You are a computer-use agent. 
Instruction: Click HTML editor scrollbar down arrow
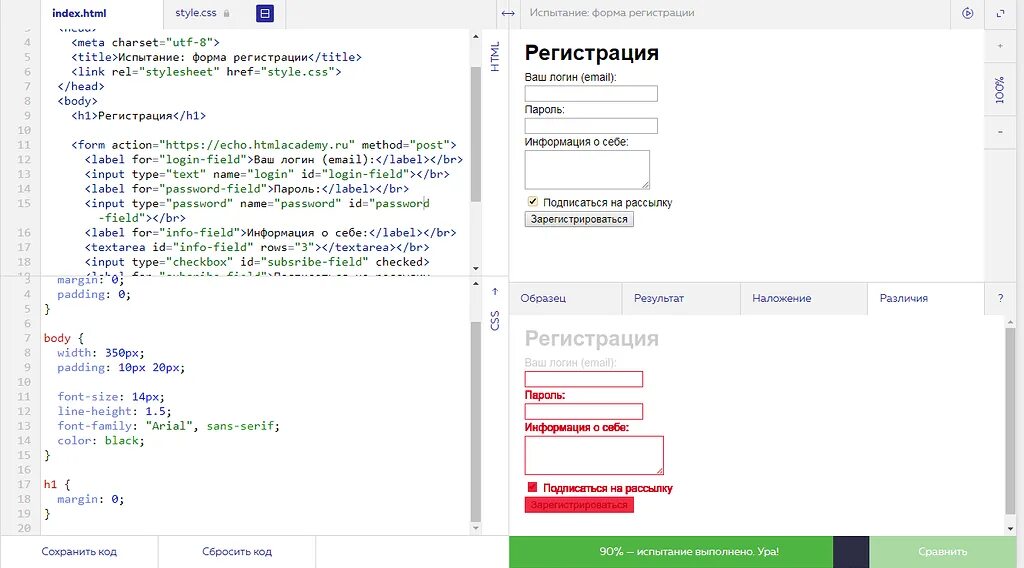click(x=475, y=268)
